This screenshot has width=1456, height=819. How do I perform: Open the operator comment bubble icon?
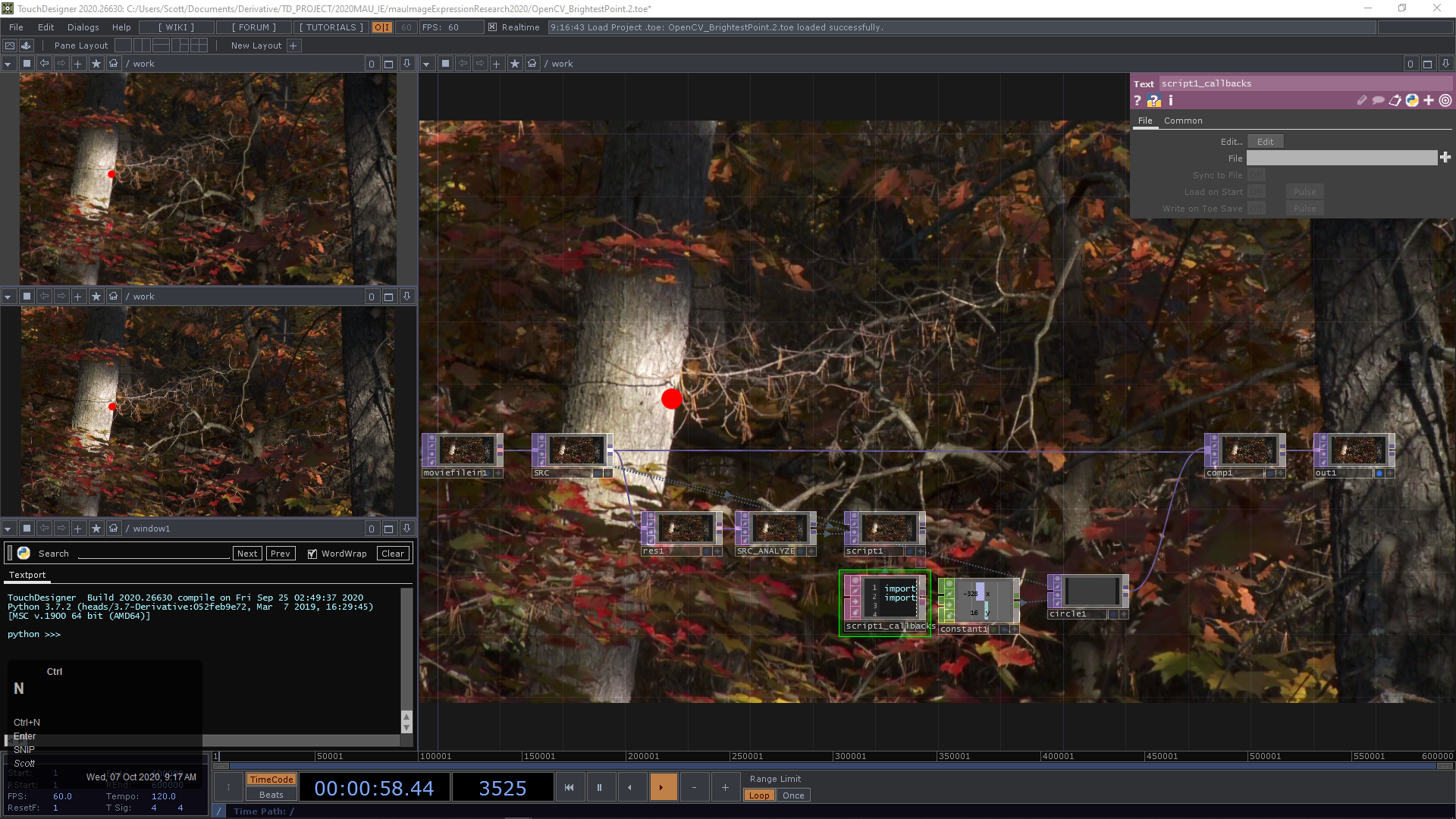[x=1379, y=101]
